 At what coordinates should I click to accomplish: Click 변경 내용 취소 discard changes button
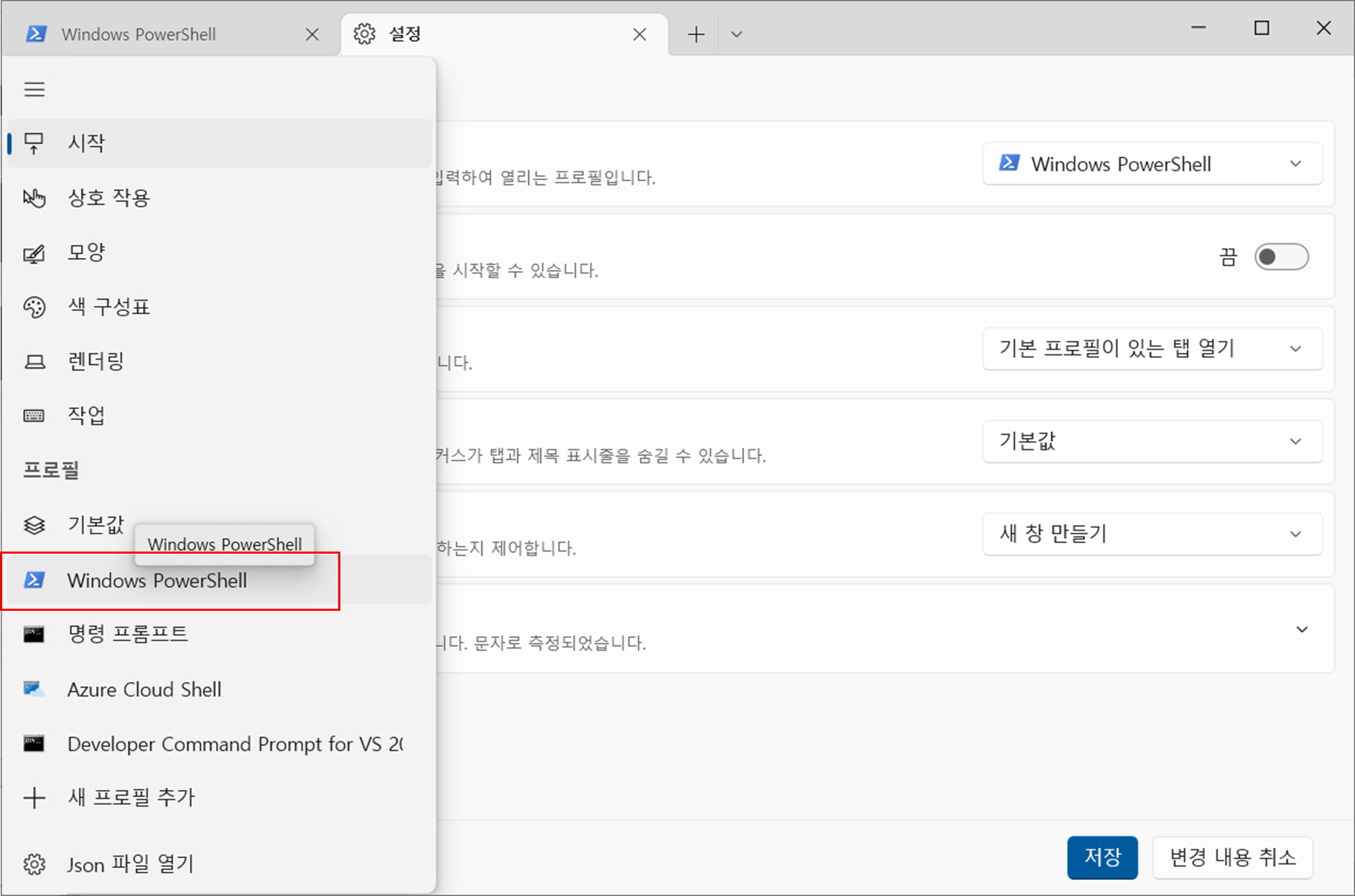click(1232, 857)
